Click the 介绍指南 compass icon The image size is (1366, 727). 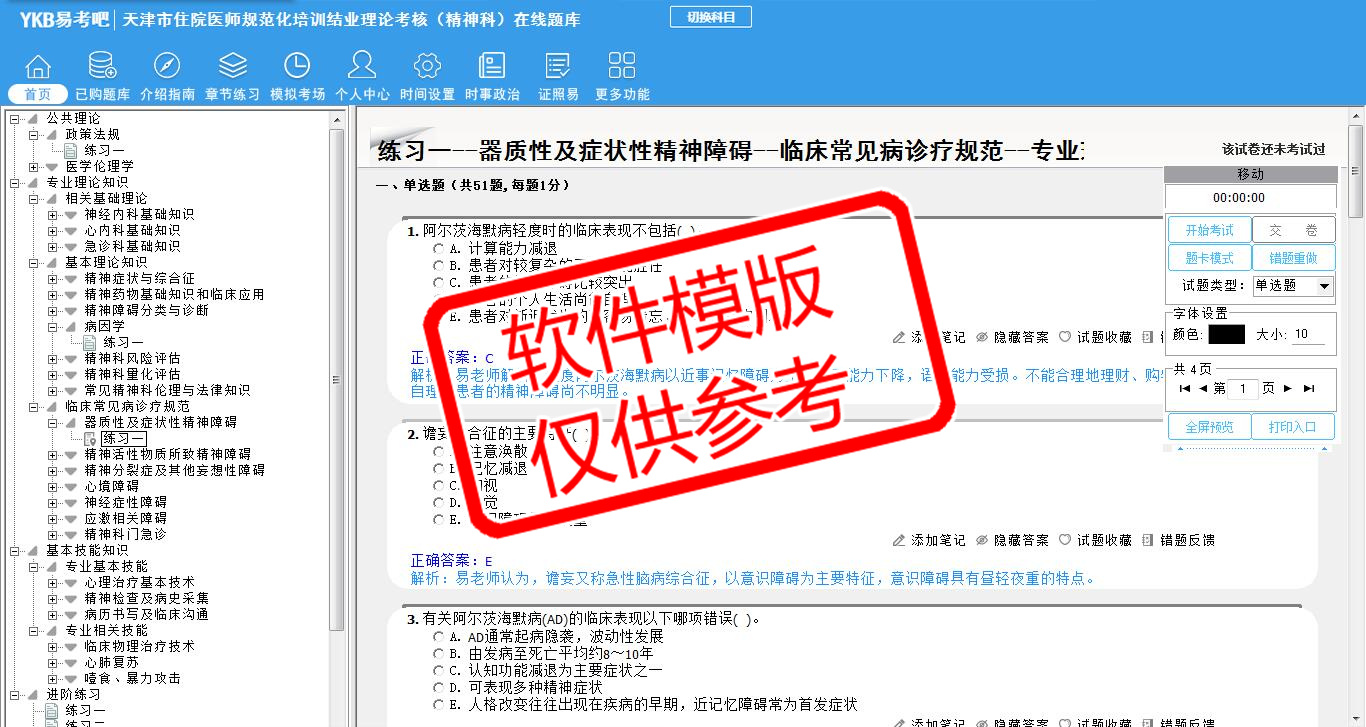click(167, 67)
